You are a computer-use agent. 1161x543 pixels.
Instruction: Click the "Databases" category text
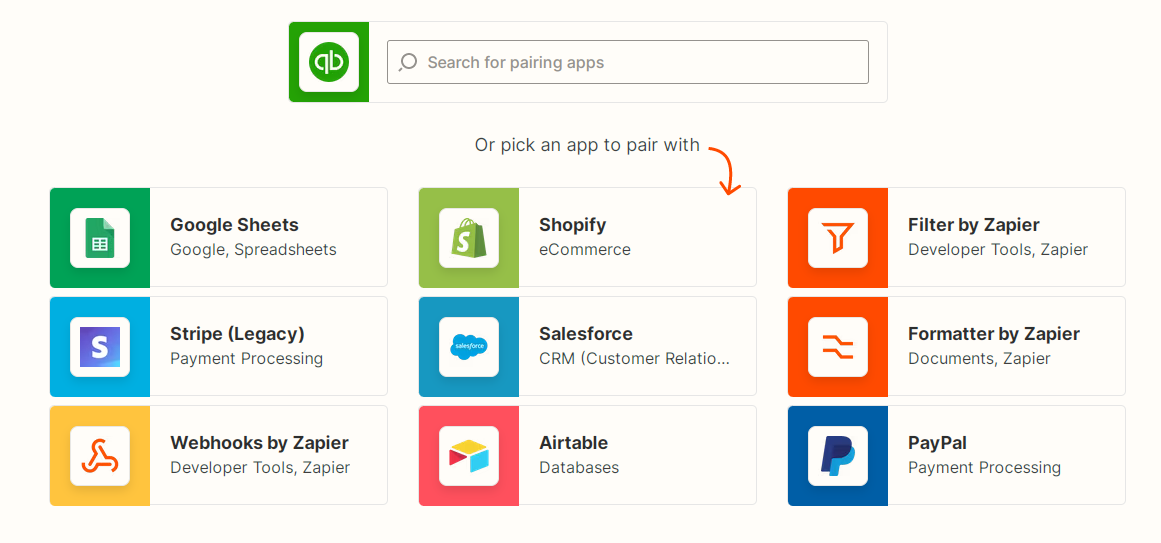579,467
